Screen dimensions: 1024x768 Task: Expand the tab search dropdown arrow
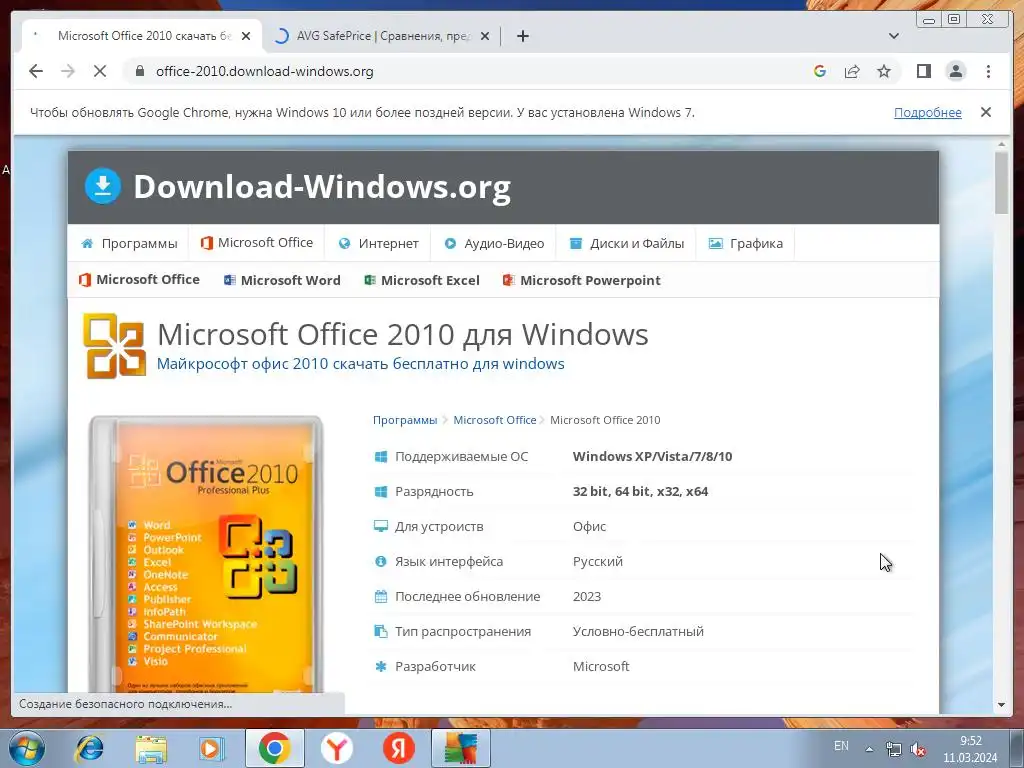(x=894, y=36)
